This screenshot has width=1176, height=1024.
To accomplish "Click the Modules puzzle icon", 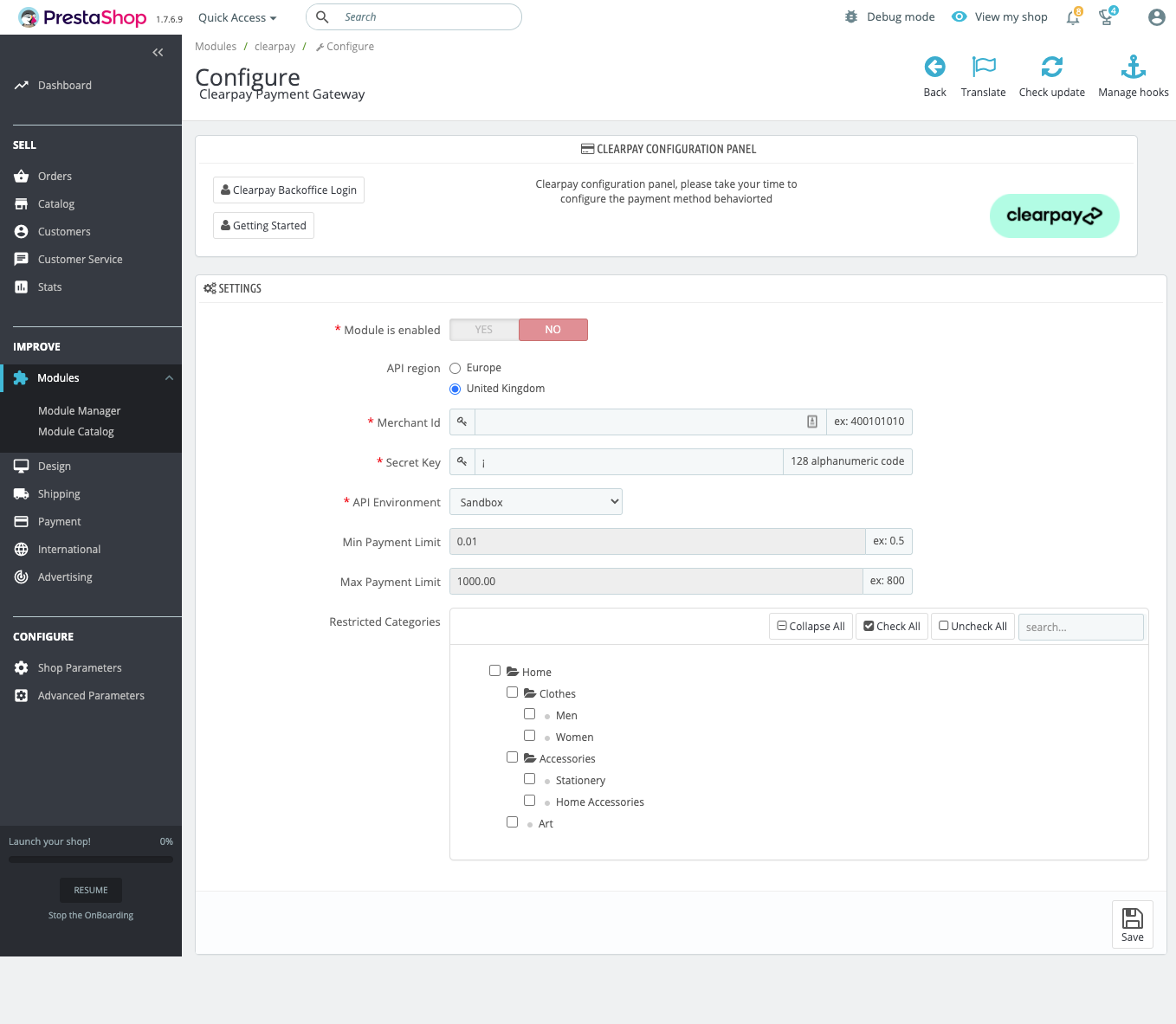I will [x=21, y=378].
